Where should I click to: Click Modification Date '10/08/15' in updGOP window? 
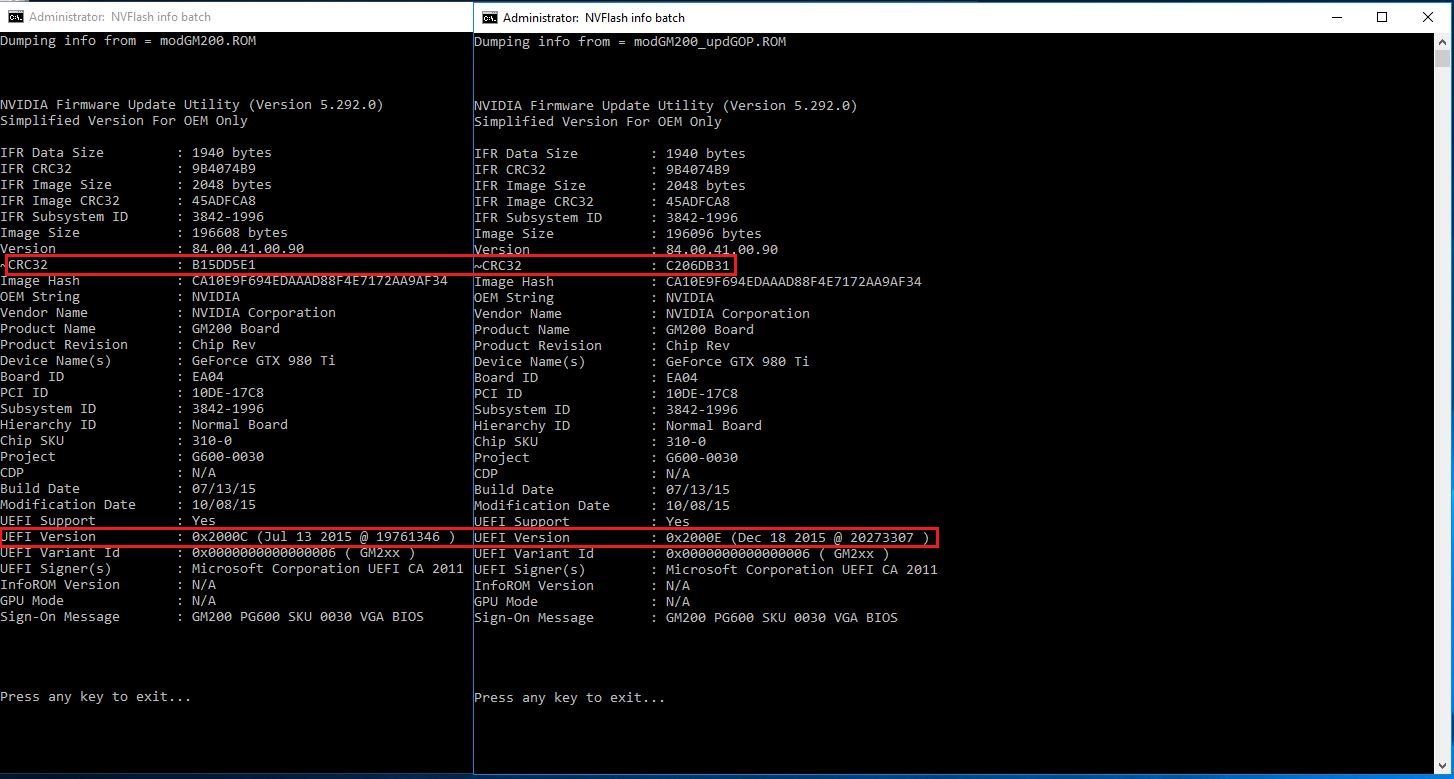pos(698,506)
